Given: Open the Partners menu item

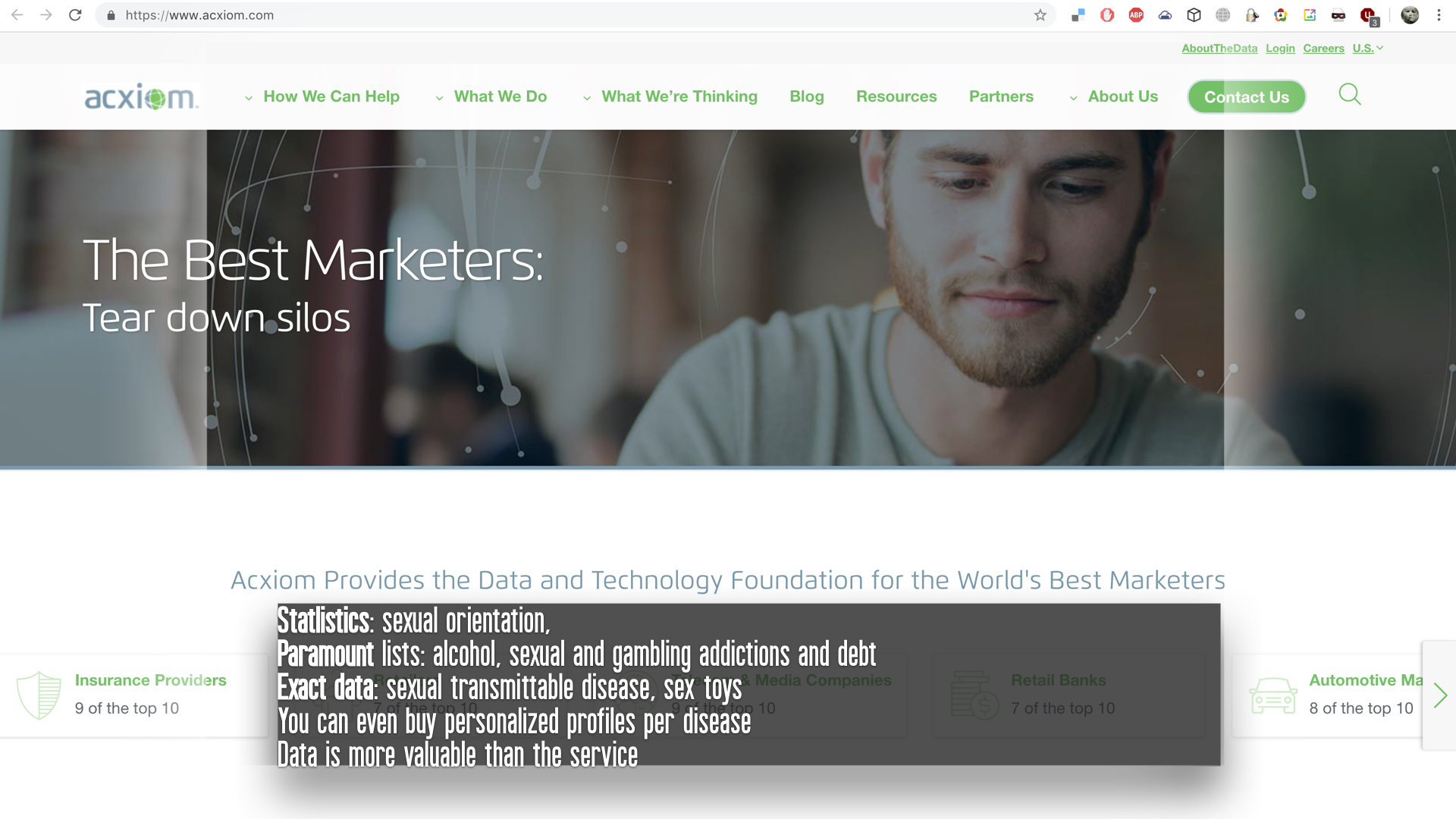Looking at the screenshot, I should coord(1001,96).
